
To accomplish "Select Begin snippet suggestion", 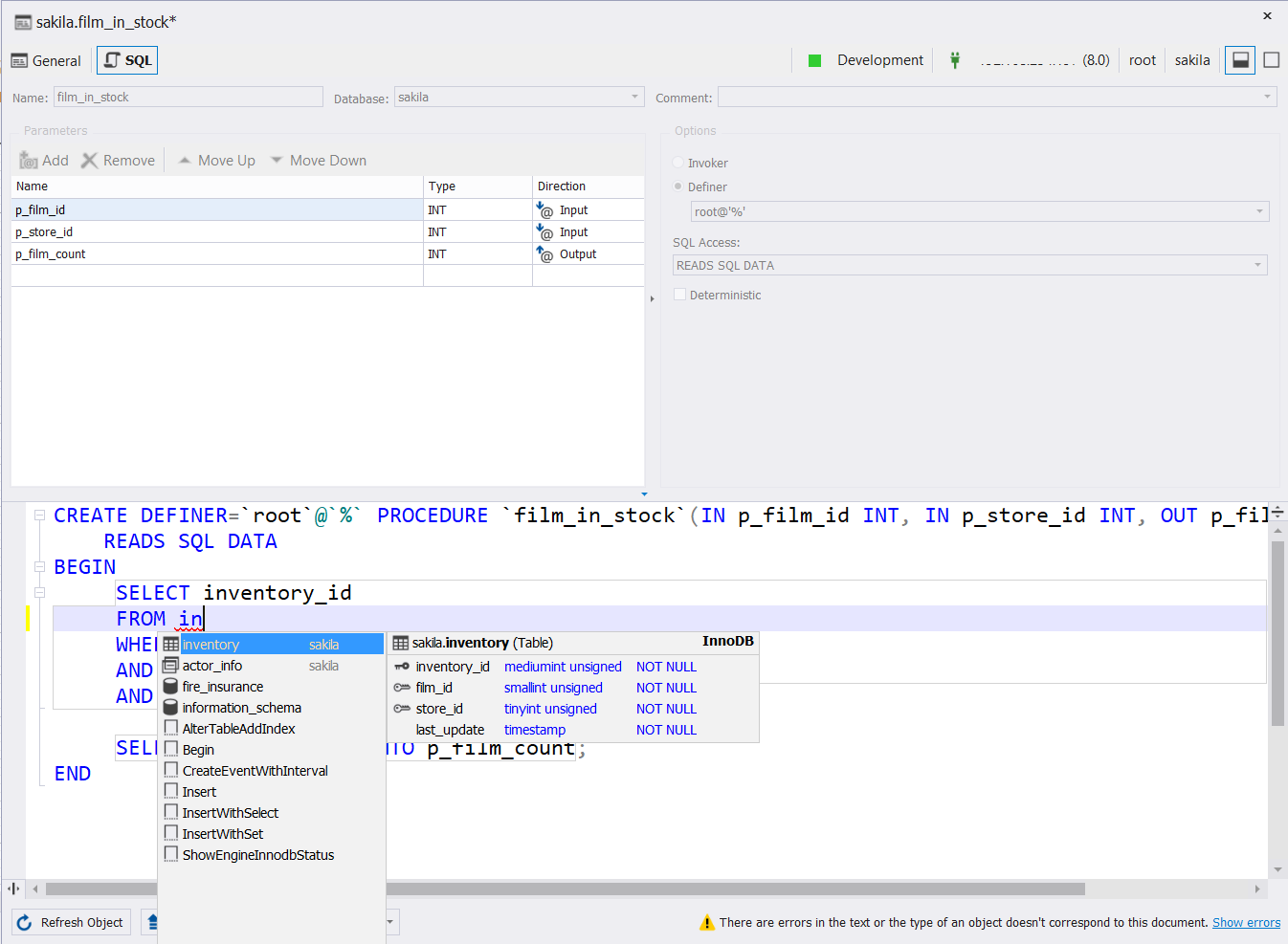I will pos(273,750).
